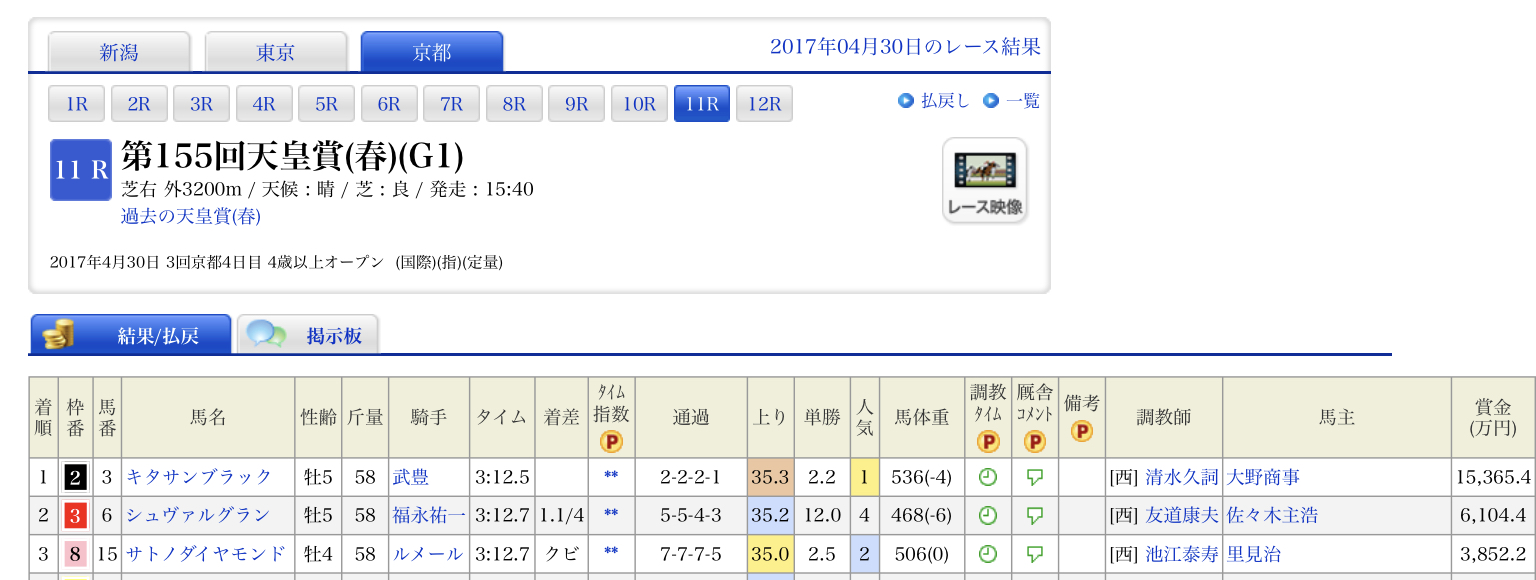
Task: Go to race 1R
Action: [x=77, y=104]
